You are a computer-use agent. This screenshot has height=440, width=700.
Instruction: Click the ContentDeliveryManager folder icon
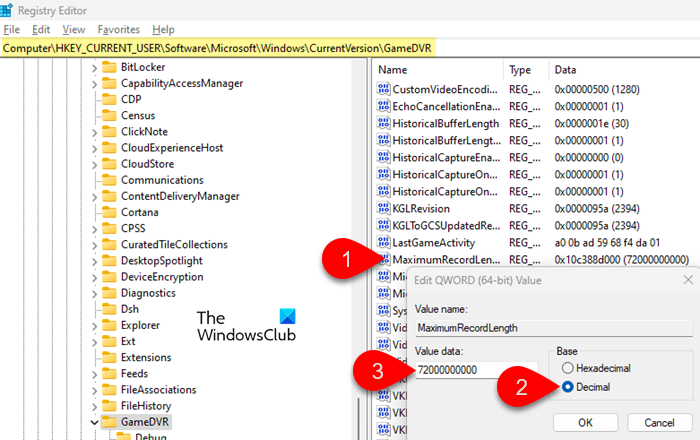[x=109, y=196]
